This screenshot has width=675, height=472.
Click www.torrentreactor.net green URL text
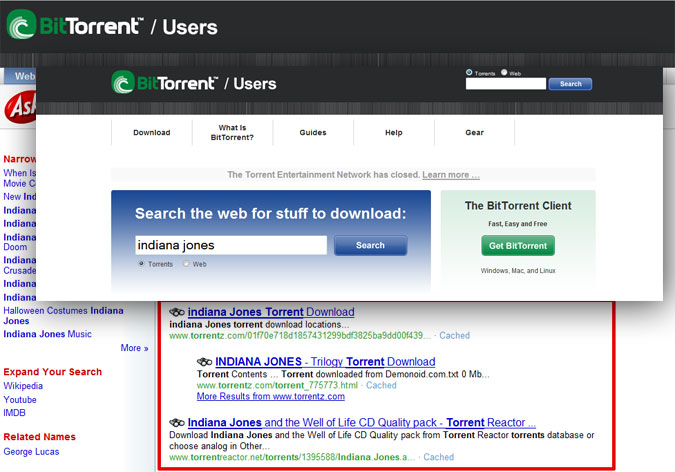click(292, 457)
